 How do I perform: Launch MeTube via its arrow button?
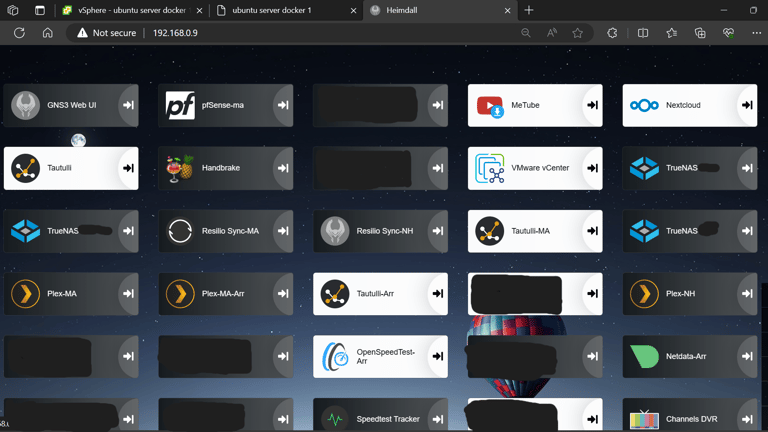click(593, 105)
